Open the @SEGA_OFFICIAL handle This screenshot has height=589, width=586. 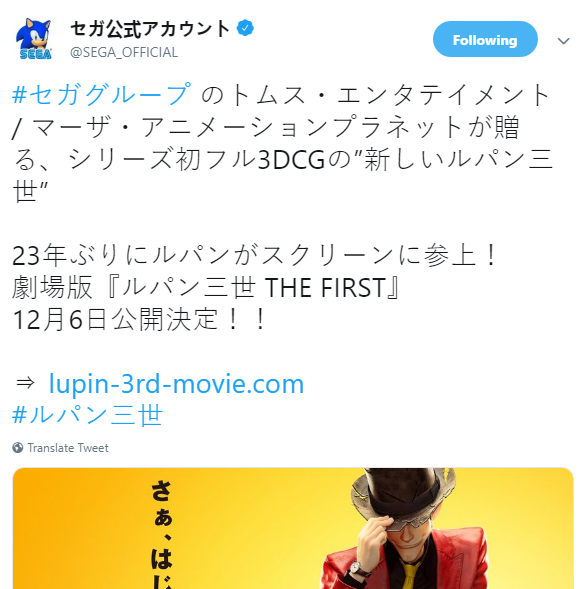coord(124,52)
